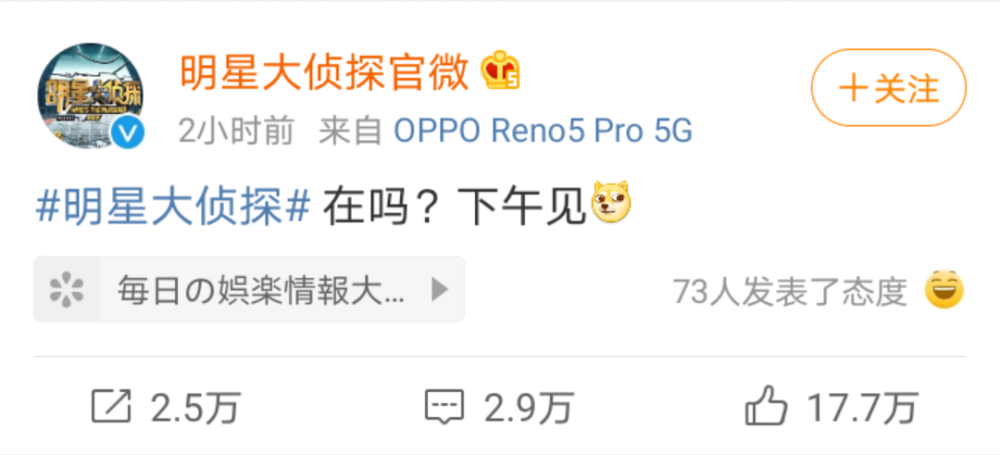Image resolution: width=1000 pixels, height=455 pixels.
Task: Click the crown membership badge icon
Action: tap(501, 70)
